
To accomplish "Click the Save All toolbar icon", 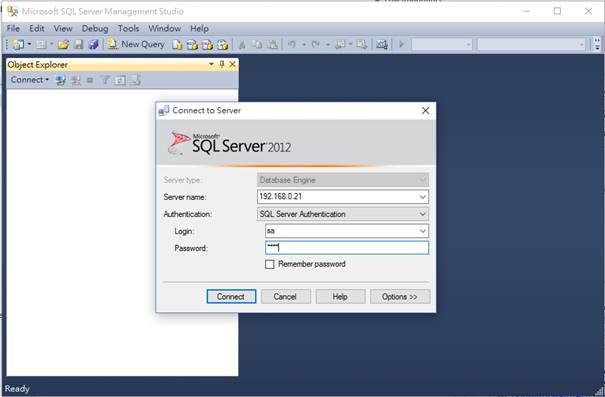I will point(93,45).
